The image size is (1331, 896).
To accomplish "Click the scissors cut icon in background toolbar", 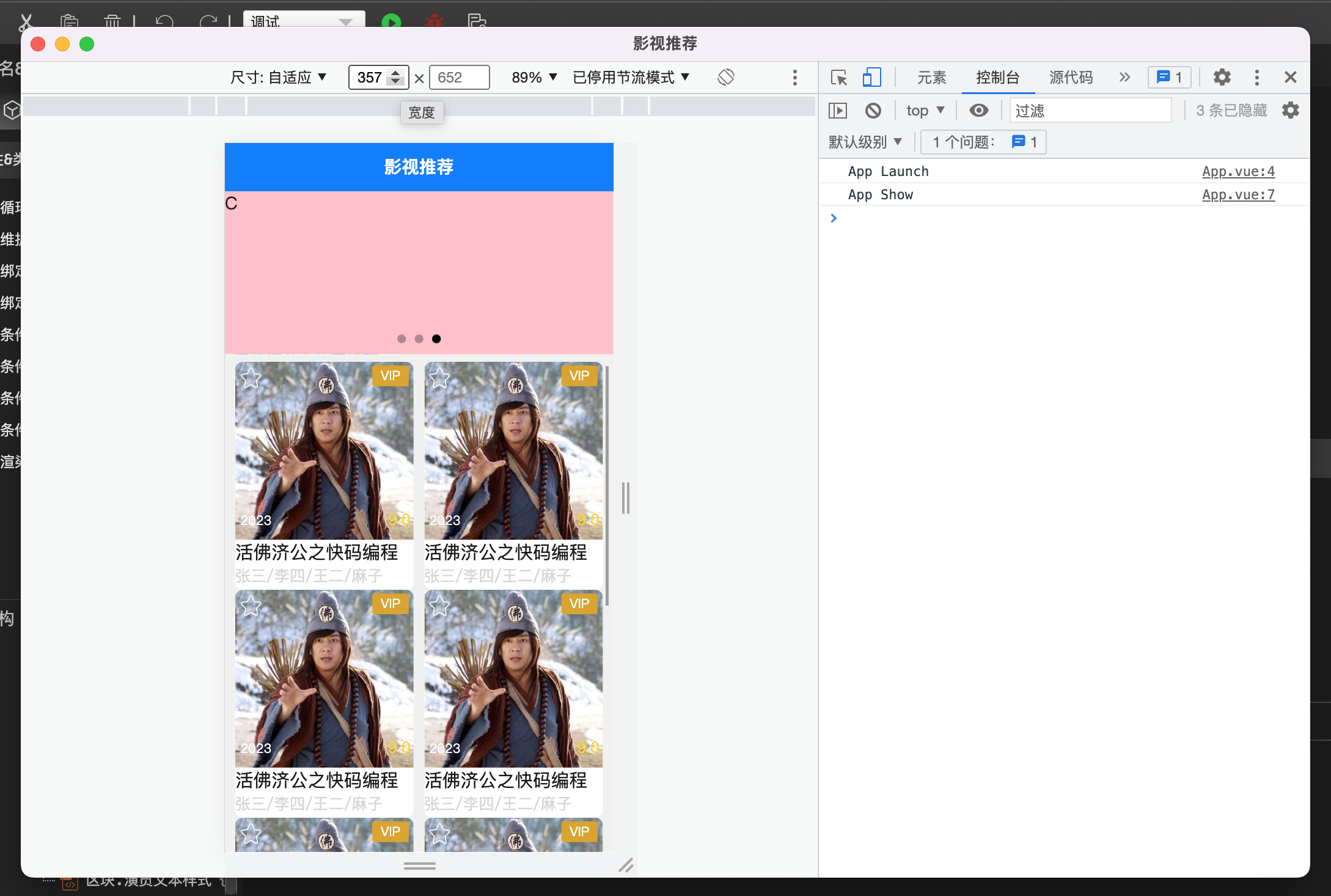I will tap(25, 22).
